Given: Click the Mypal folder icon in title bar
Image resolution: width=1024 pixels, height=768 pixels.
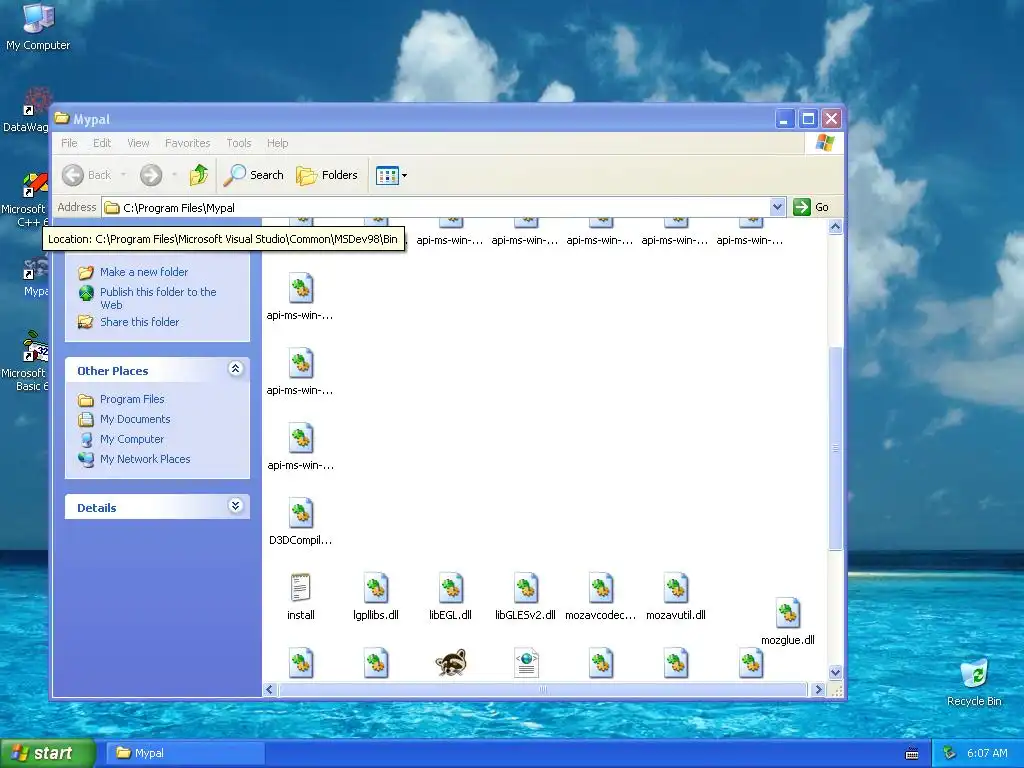Looking at the screenshot, I should [x=62, y=118].
